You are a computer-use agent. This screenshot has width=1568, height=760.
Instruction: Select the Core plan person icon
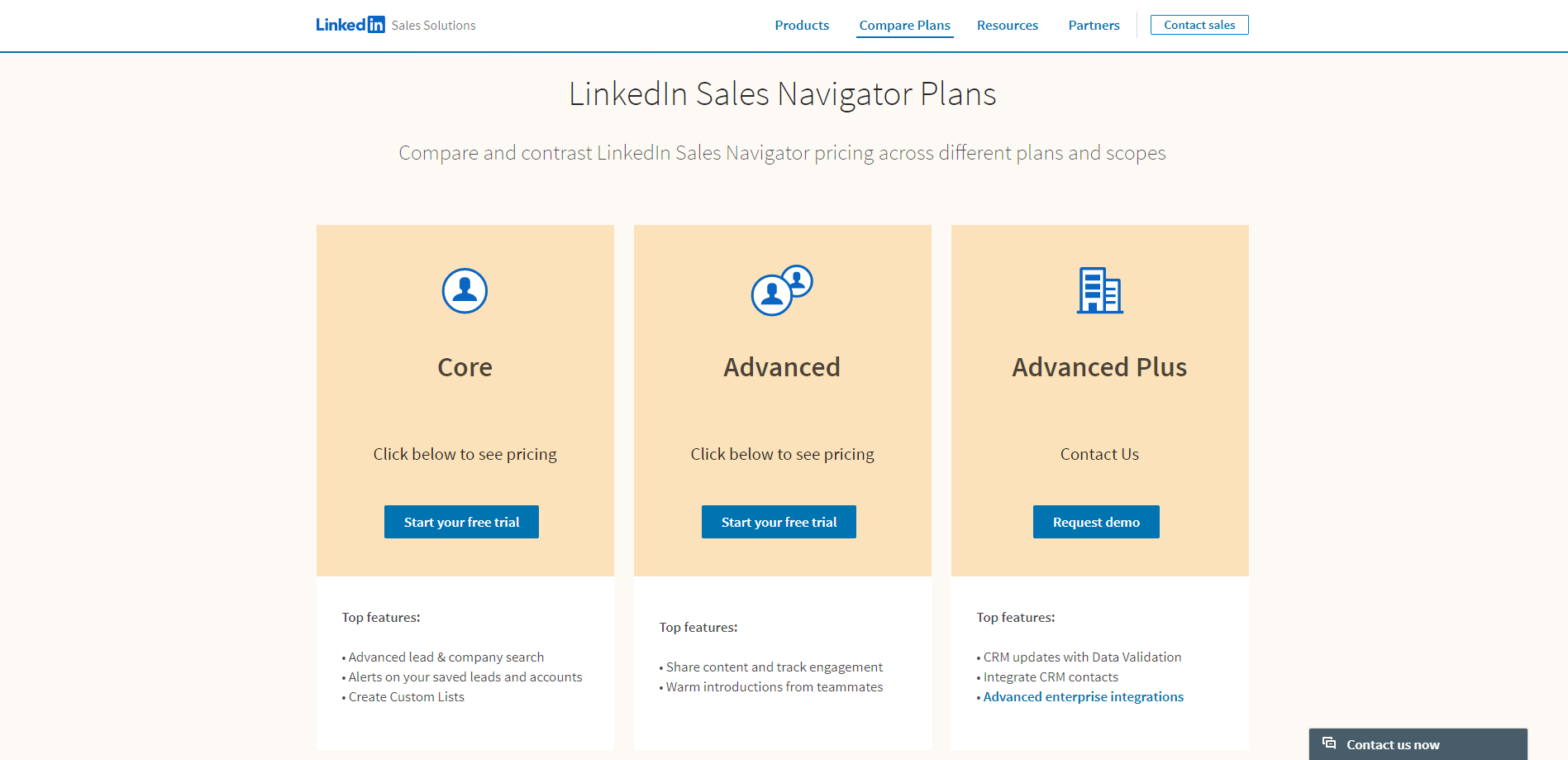click(x=465, y=291)
